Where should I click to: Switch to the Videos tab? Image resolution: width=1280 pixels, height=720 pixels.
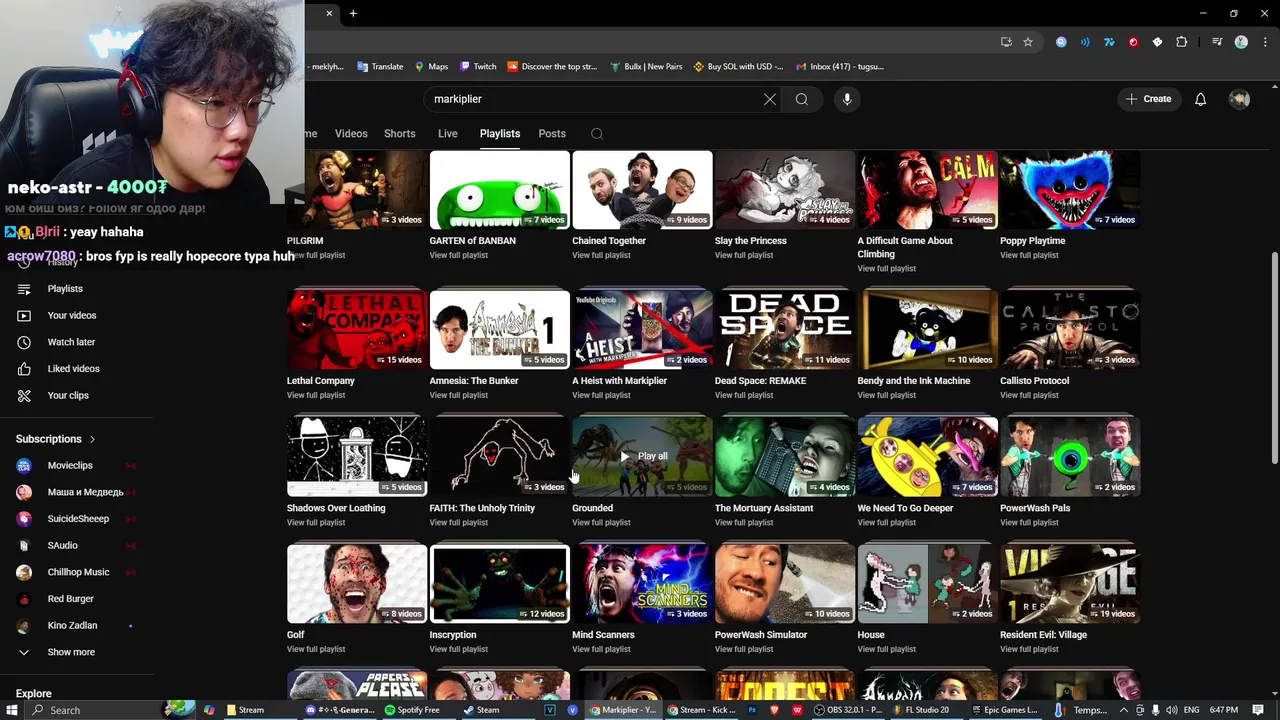click(351, 134)
